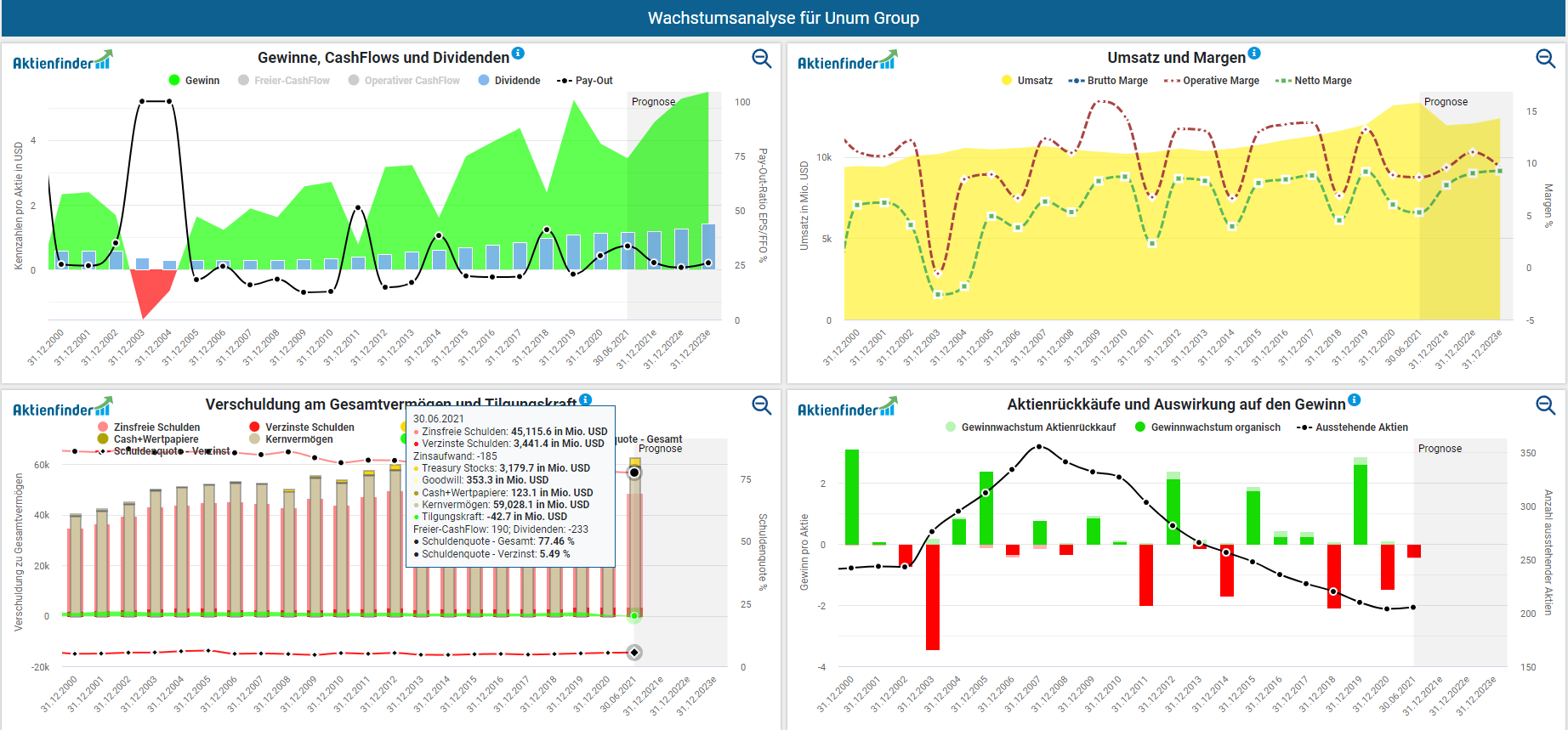Click the 30.06.2021 Schuldenquote Verzinst data point
1568x730 pixels.
pyautogui.click(x=633, y=653)
